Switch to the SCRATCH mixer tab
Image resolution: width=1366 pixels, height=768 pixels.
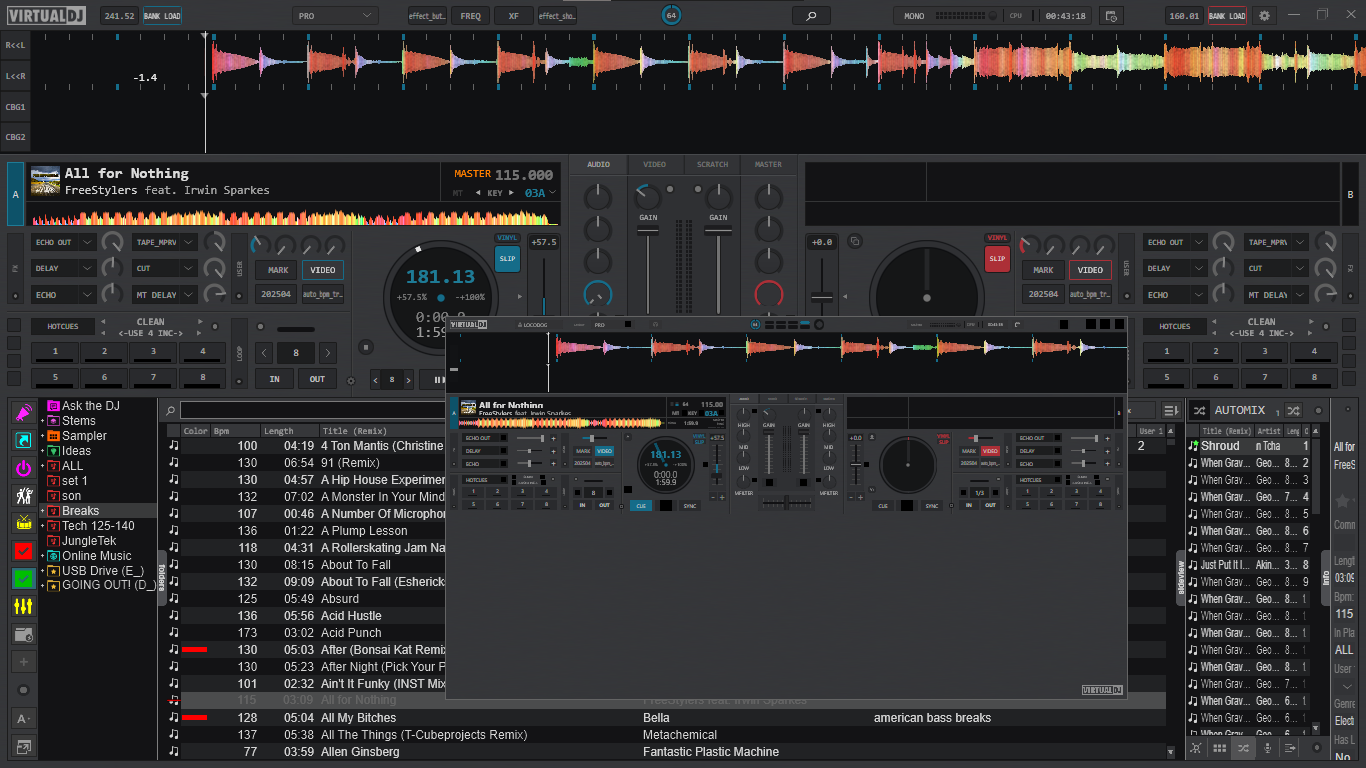click(712, 164)
